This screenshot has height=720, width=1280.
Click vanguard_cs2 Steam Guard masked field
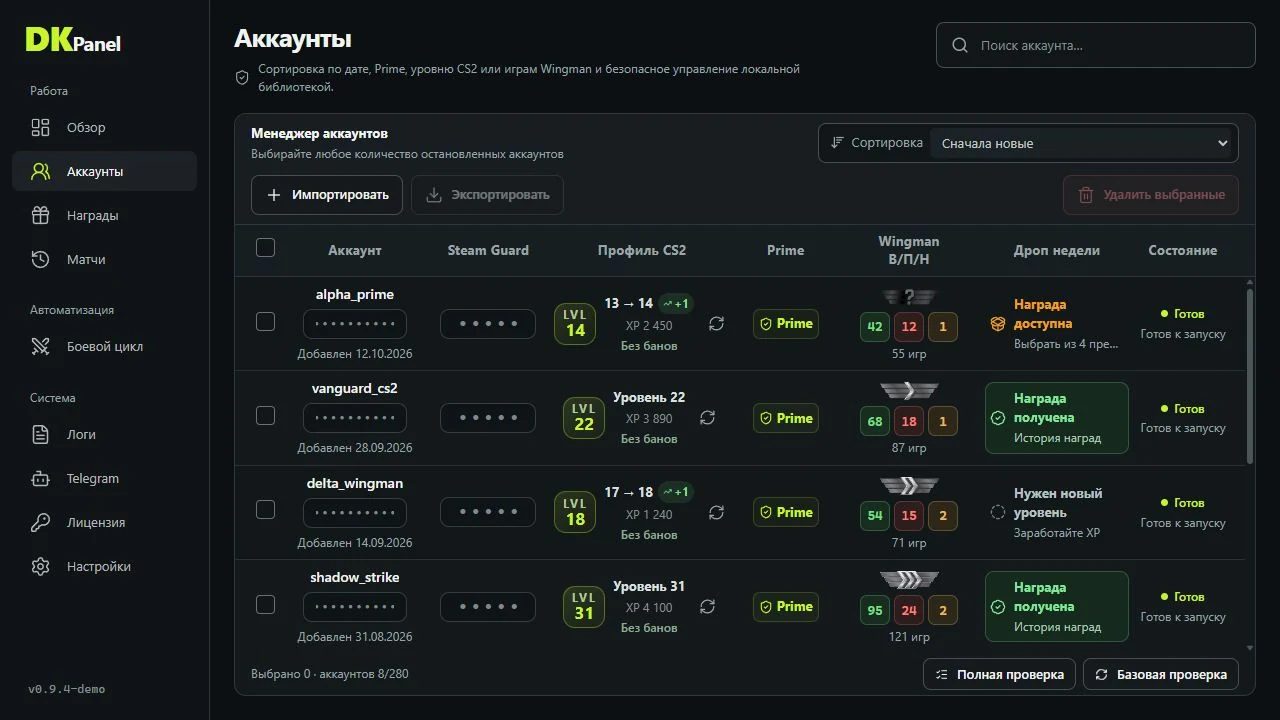pyautogui.click(x=488, y=418)
